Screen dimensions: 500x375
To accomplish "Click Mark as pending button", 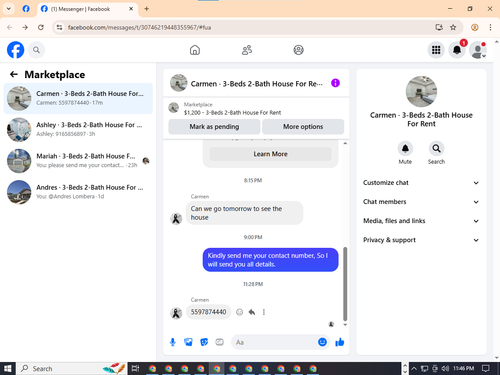I will point(214,127).
